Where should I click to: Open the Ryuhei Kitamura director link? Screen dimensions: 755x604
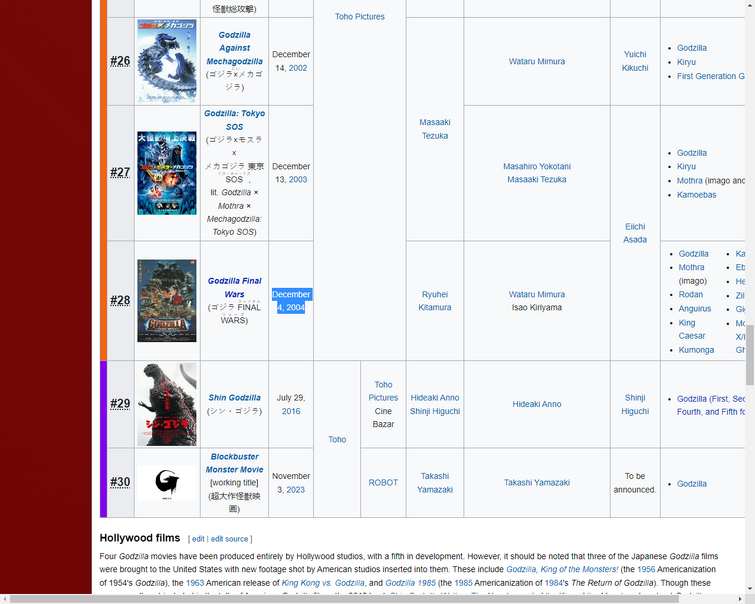[x=435, y=301]
